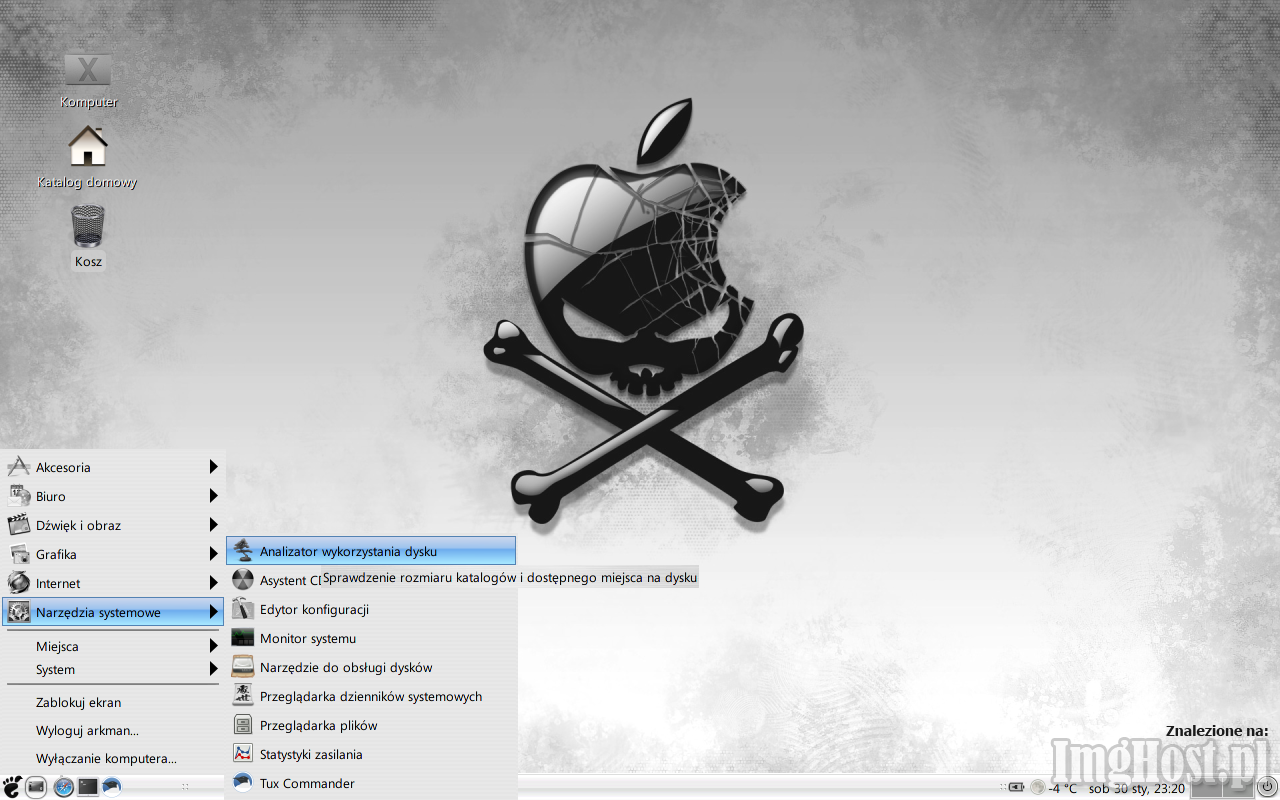Click the clock showing sob 30 sty, 23:20
The width and height of the screenshot is (1280, 800).
1137,788
